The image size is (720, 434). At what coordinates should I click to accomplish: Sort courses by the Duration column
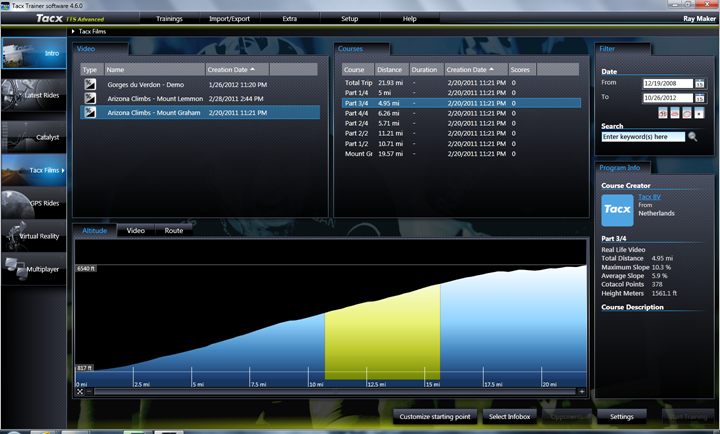pos(427,69)
